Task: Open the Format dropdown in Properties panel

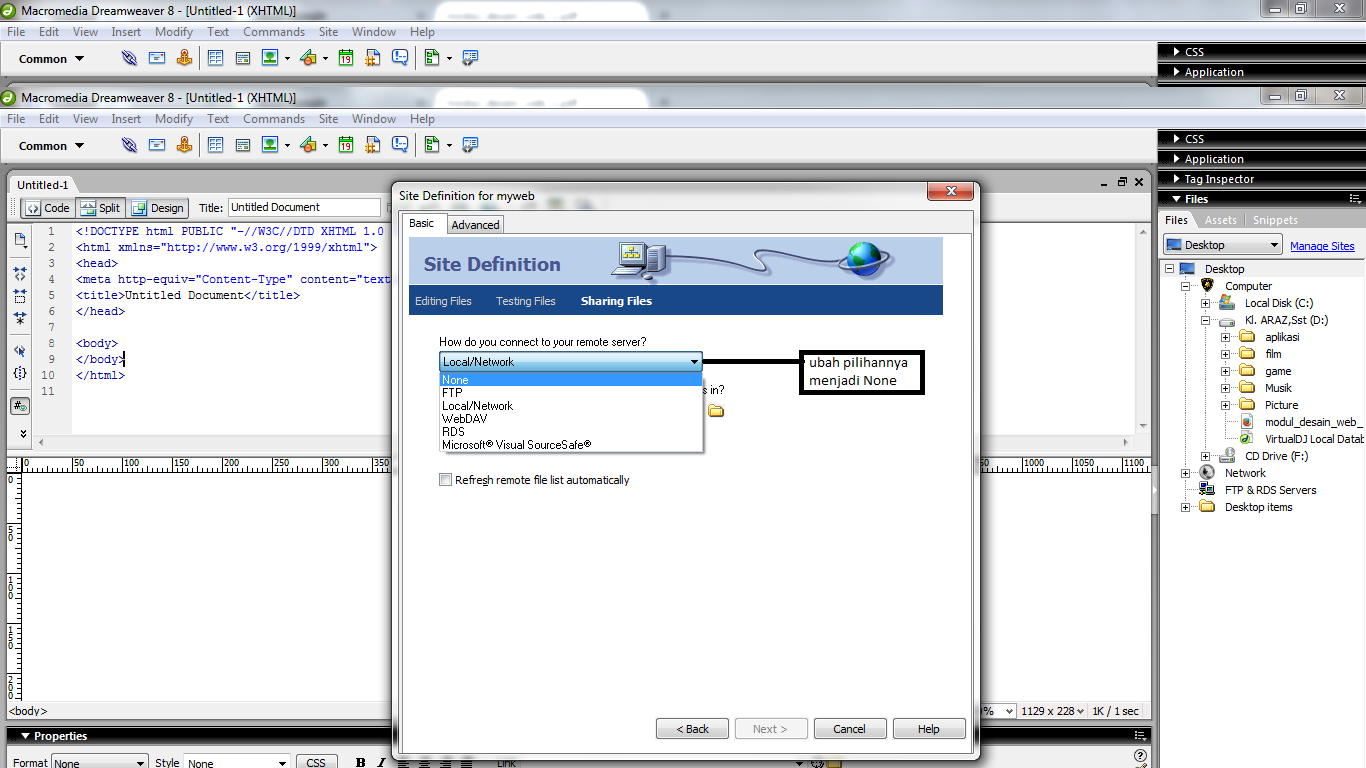Action: tap(99, 763)
